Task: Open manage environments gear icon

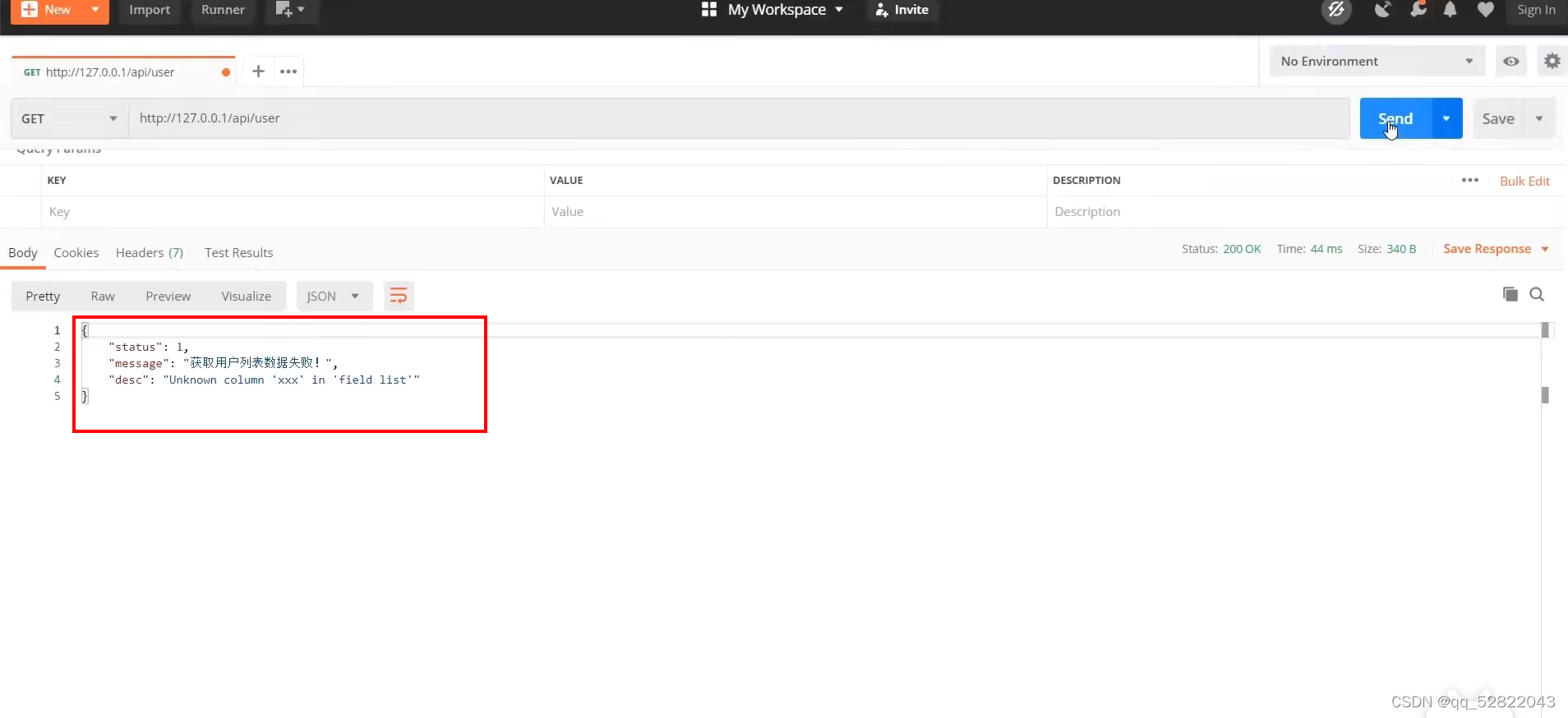Action: coord(1552,62)
